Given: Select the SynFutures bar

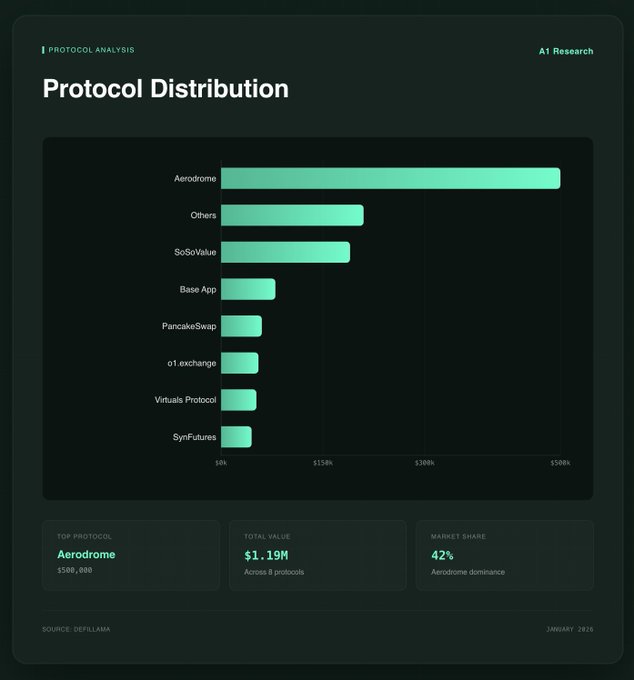Looking at the screenshot, I should point(236,437).
